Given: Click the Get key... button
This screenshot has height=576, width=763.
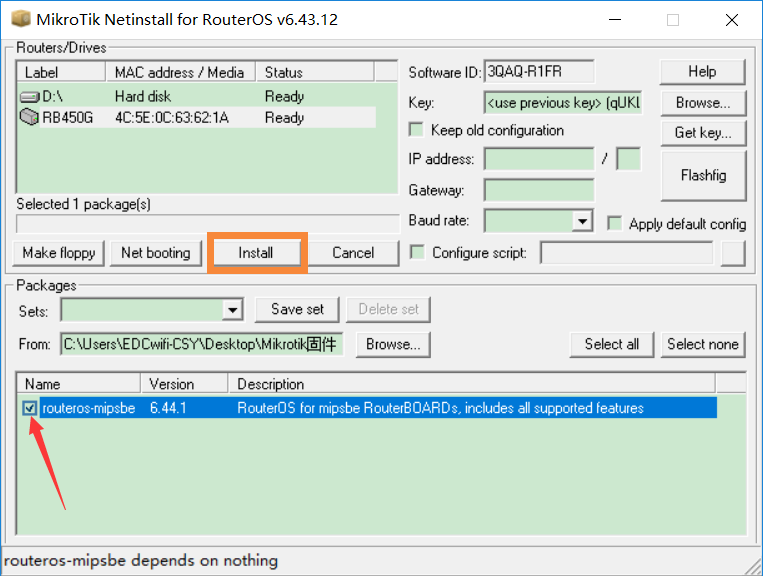Looking at the screenshot, I should tap(703, 132).
